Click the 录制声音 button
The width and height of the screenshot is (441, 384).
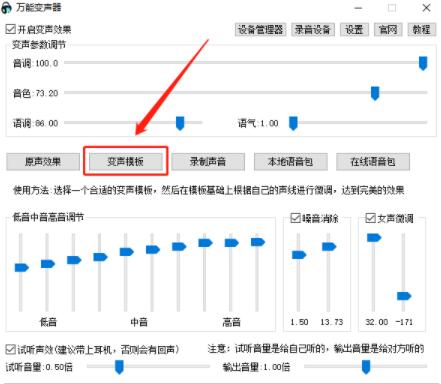pyautogui.click(x=208, y=162)
